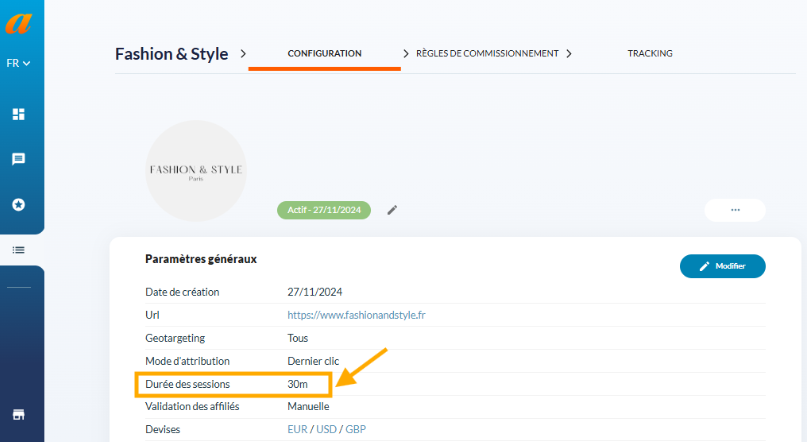This screenshot has width=807, height=442.
Task: Click the EUR currency link
Action: pyautogui.click(x=297, y=429)
